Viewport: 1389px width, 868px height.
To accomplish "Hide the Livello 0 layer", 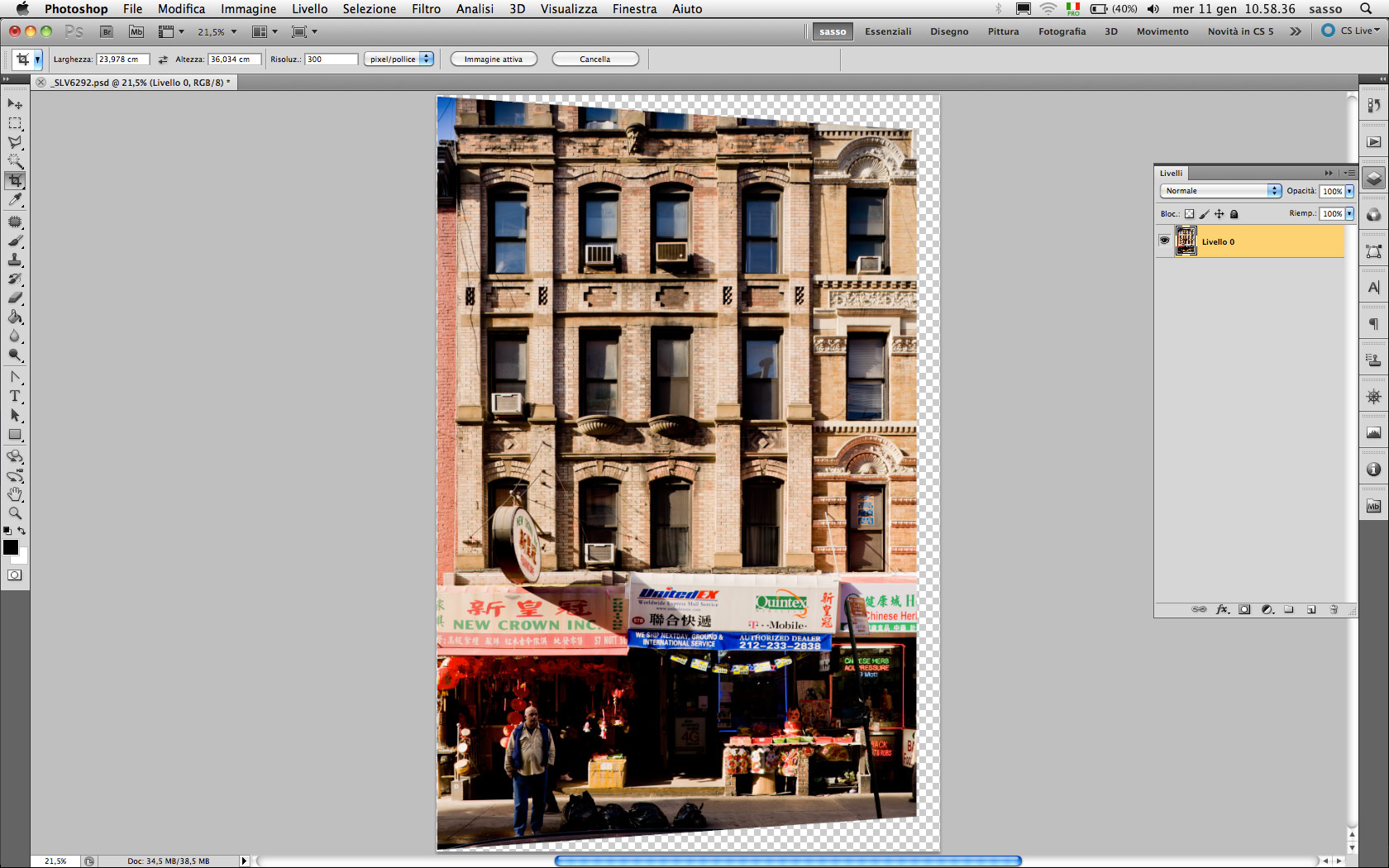I will click(1164, 241).
